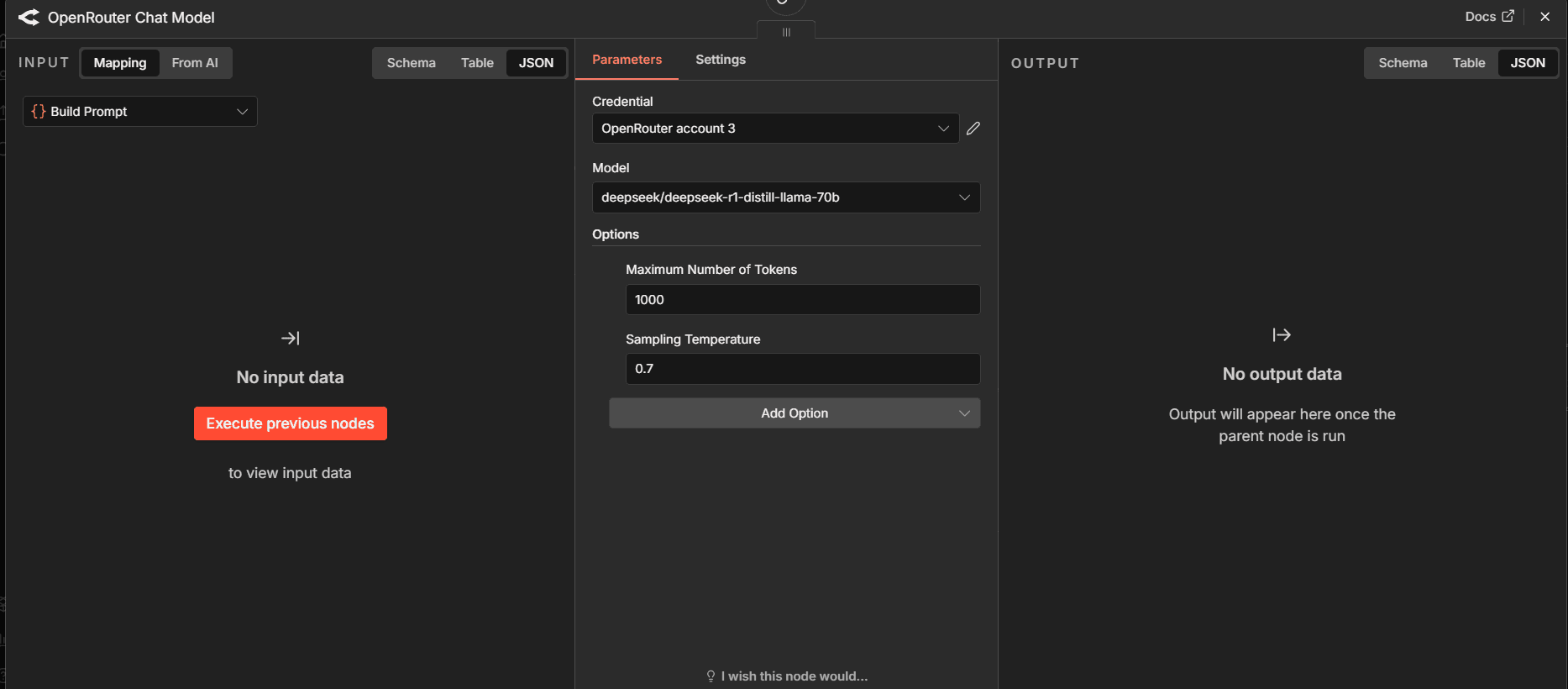Close the node panel with X
This screenshot has width=1568, height=689.
pyautogui.click(x=1544, y=17)
